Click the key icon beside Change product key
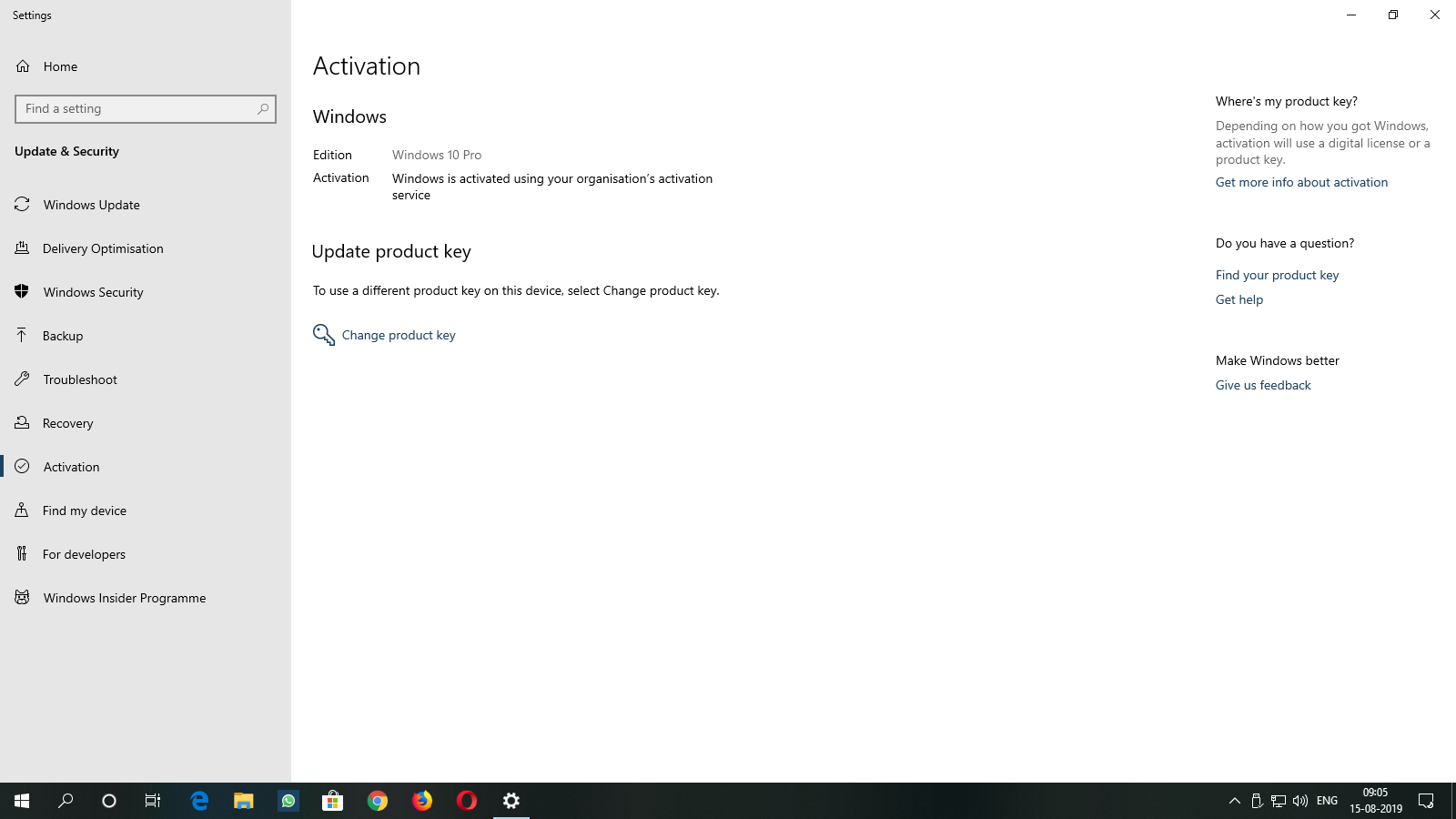The image size is (1456, 819). [324, 335]
